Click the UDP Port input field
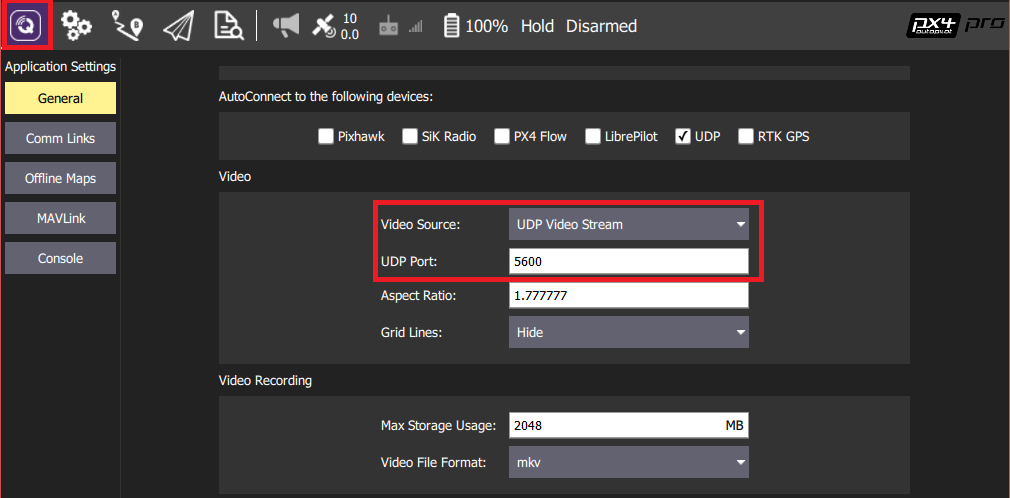This screenshot has width=1010, height=498. tap(628, 261)
